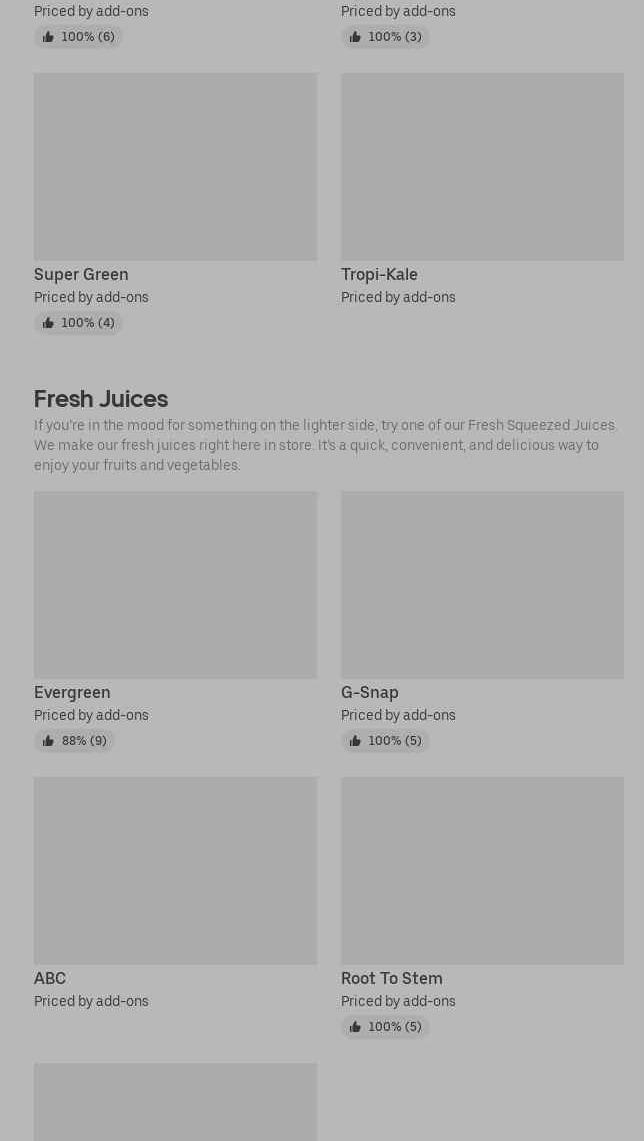Click the 100% (3) rating thumbs-up icon
This screenshot has width=644, height=1141.
(355, 37)
